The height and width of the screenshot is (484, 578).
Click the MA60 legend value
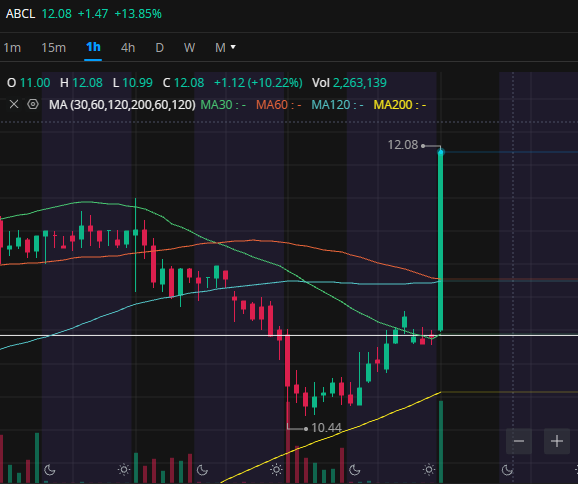279,105
